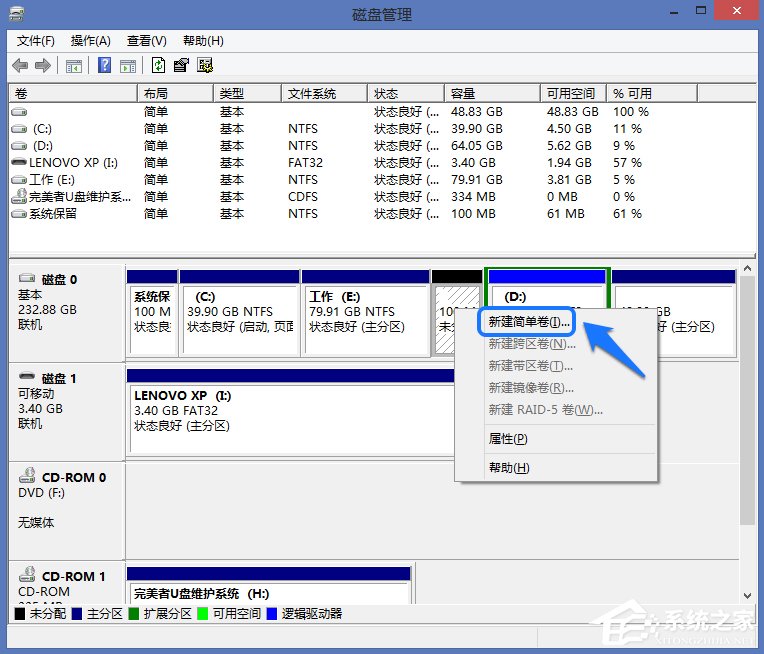Select the 完美者U盘维护系统 (H:) partition block
The height and width of the screenshot is (654, 764).
pos(268,585)
